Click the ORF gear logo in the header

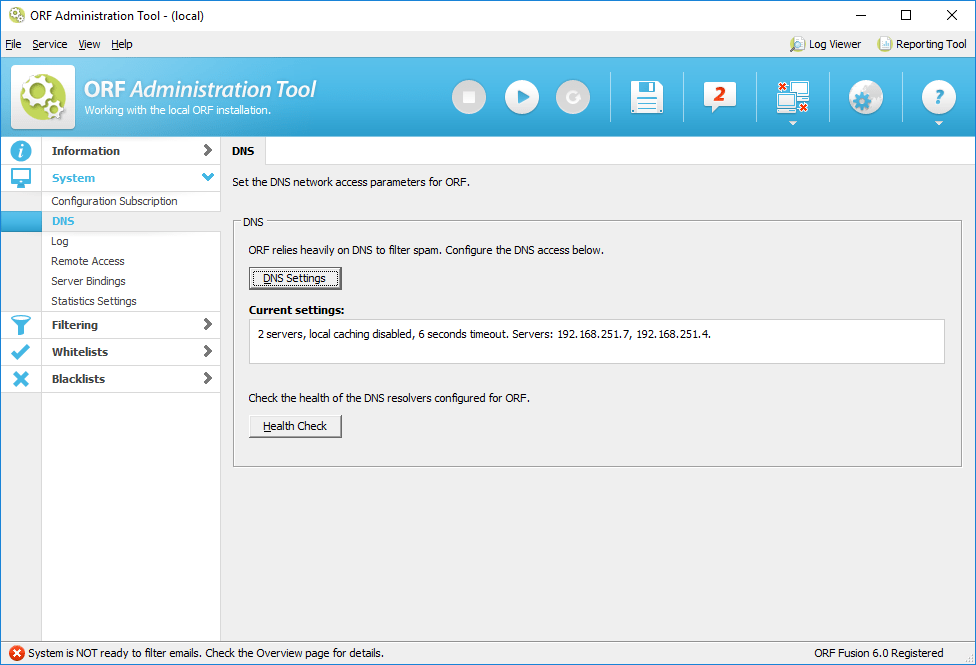pos(43,97)
